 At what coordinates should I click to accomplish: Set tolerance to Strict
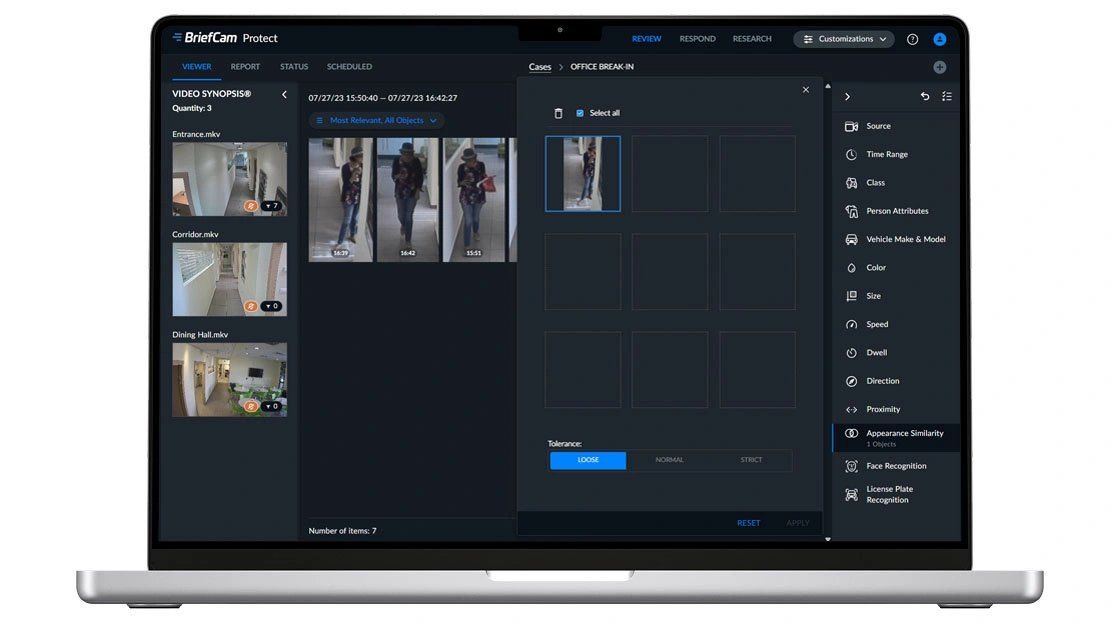pos(751,460)
